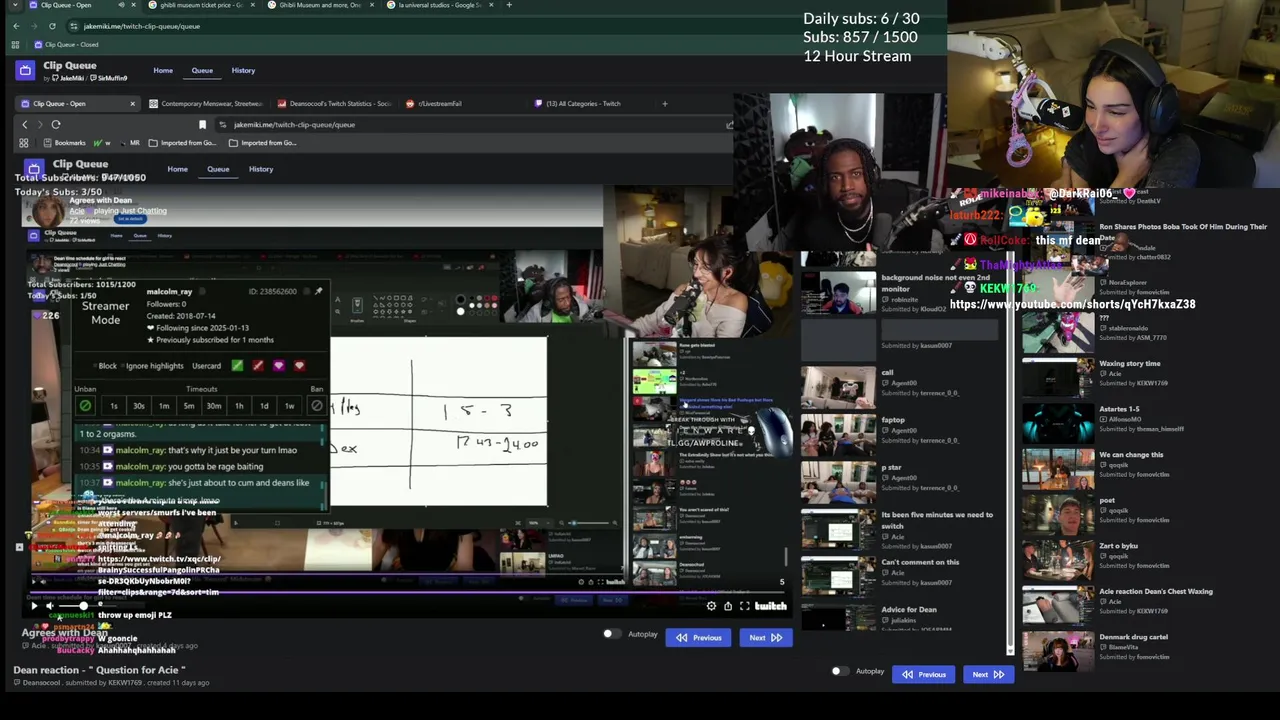Select 'Advice for Dean' clip title

[x=909, y=610]
